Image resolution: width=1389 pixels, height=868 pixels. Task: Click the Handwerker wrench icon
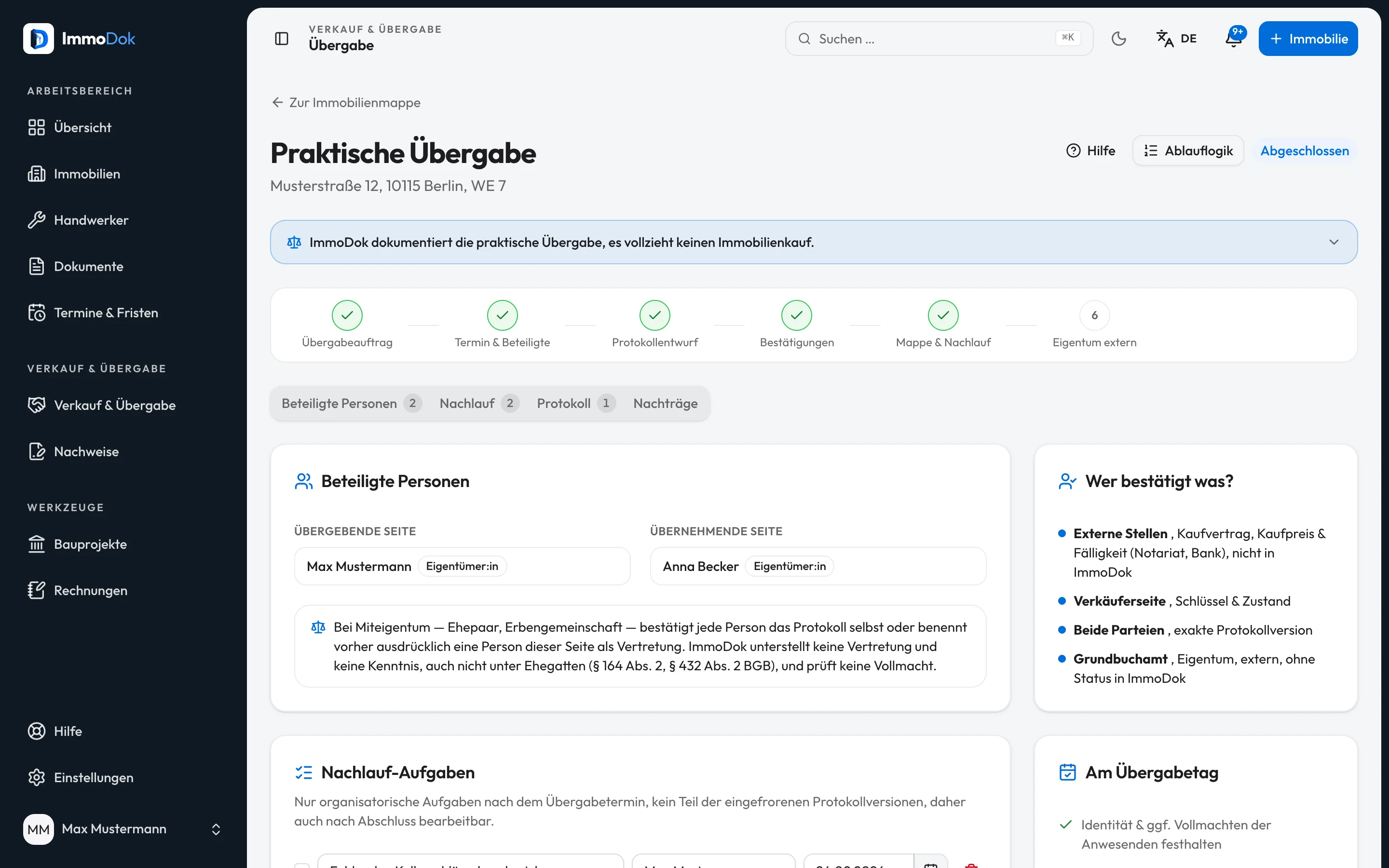click(x=36, y=220)
